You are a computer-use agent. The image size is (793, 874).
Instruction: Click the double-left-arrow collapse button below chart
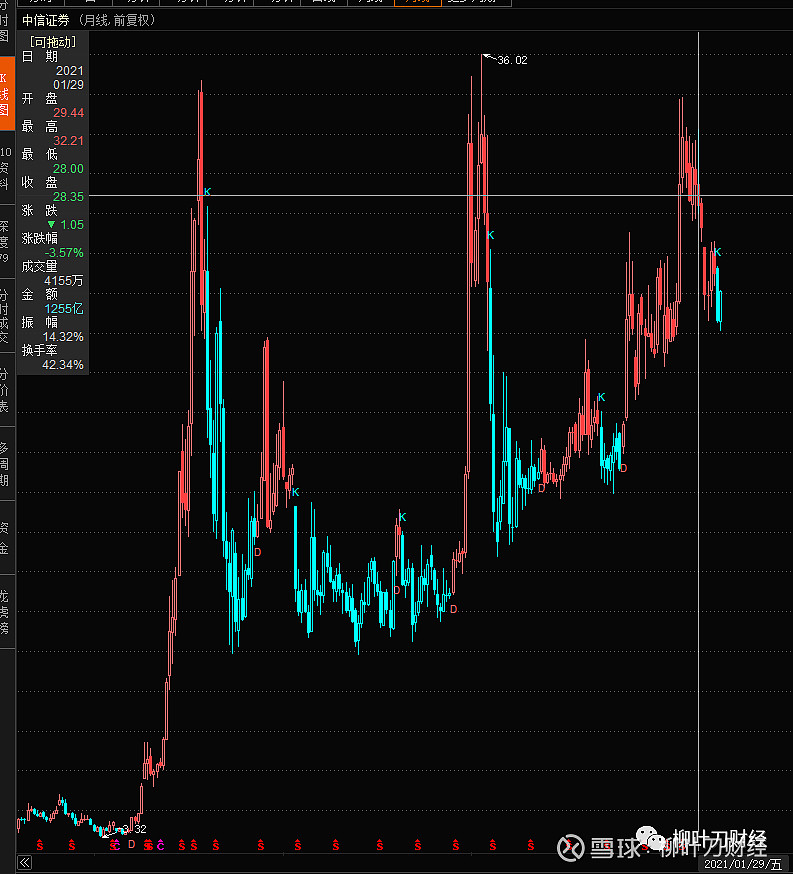point(25,863)
